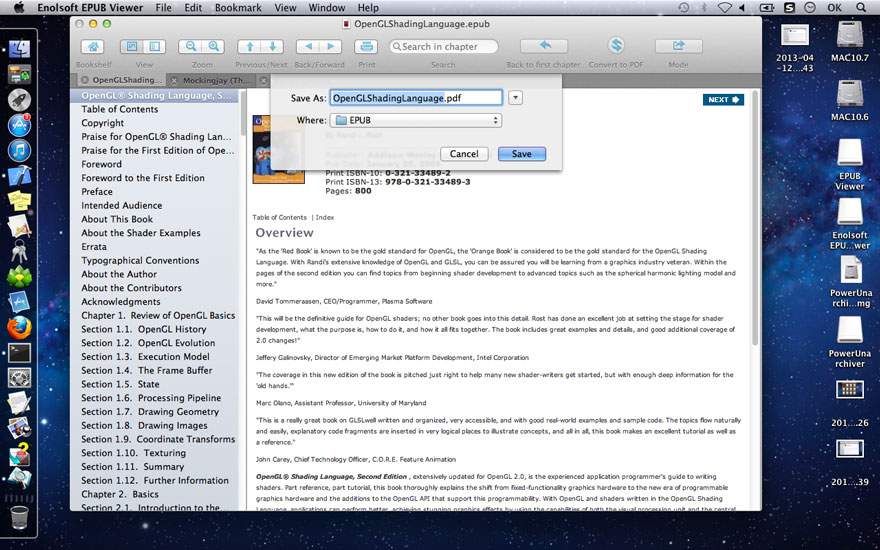
Task: Close the OpenGLShading tab
Action: (84, 80)
